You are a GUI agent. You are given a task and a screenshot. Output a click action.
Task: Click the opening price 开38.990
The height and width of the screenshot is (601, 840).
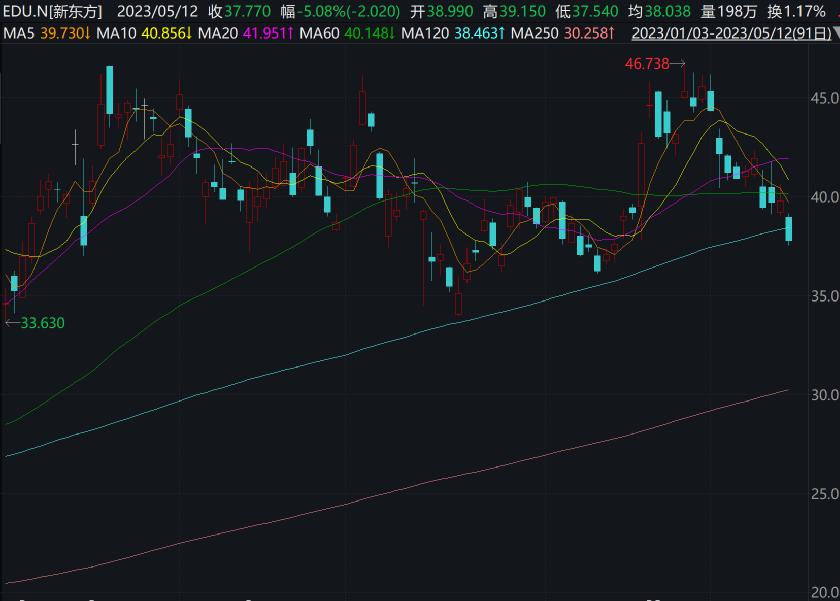tap(442, 11)
